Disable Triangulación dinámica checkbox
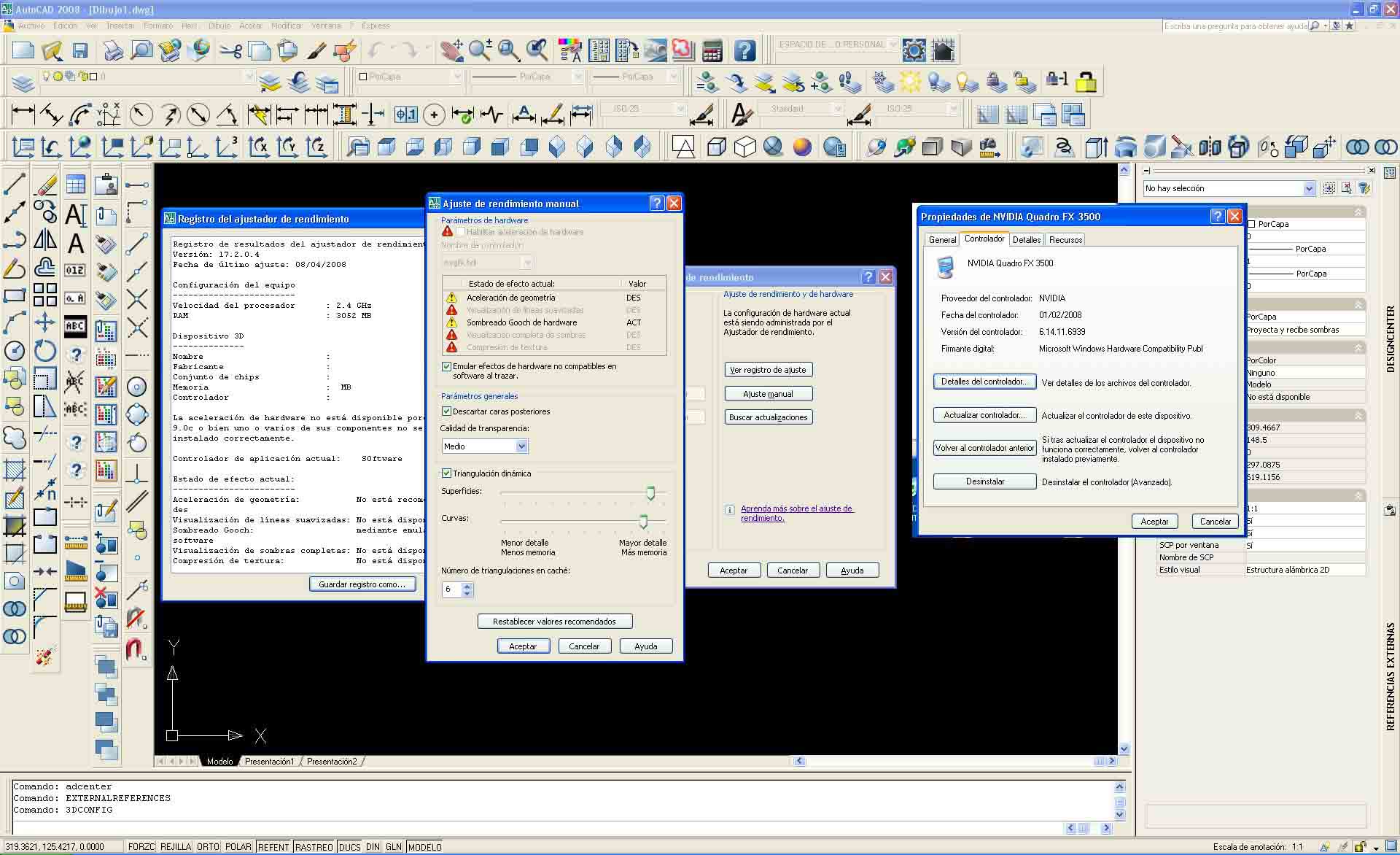 point(446,473)
